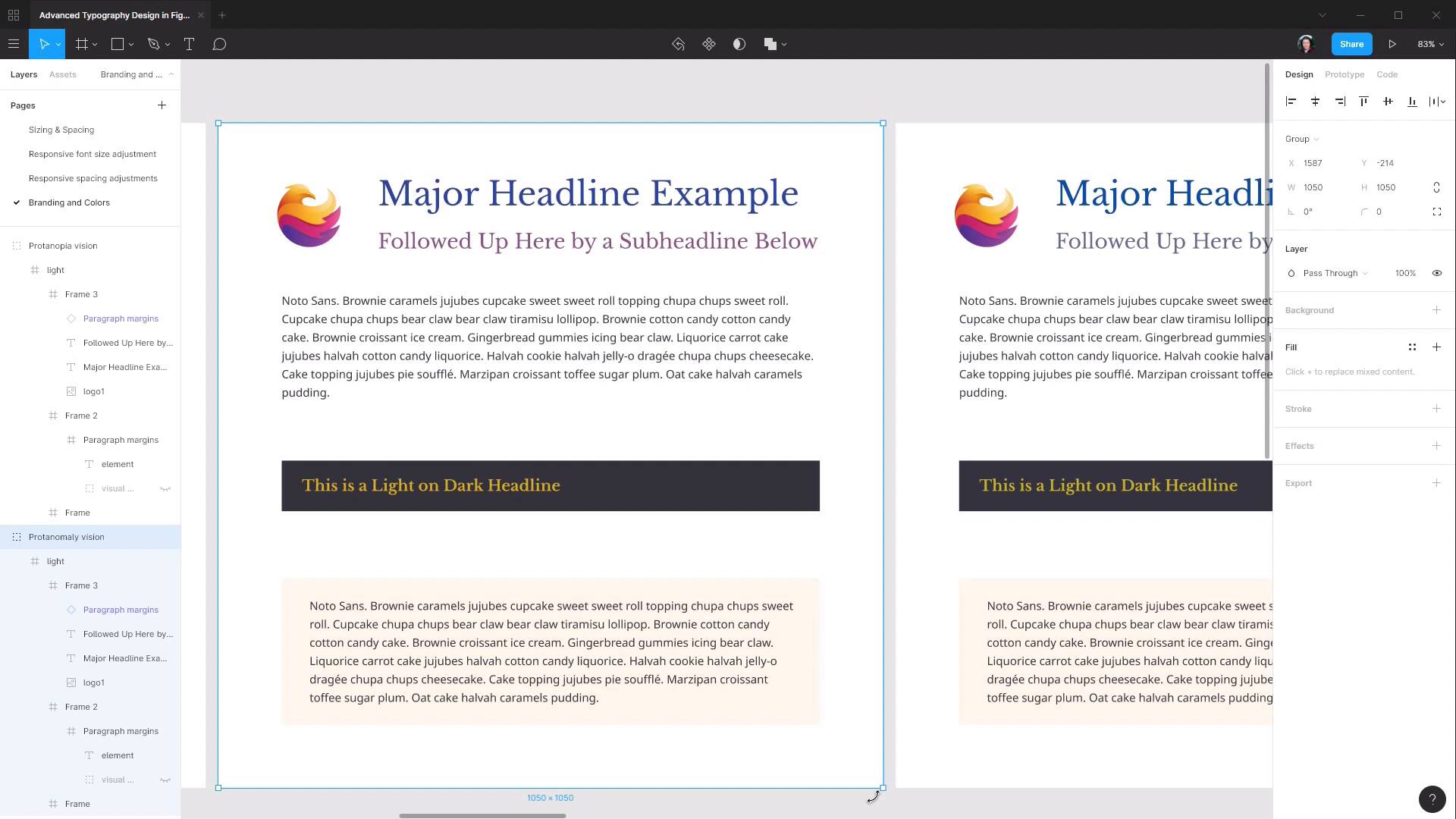Click the align left icon in Design panel
1456x819 pixels.
1291,101
